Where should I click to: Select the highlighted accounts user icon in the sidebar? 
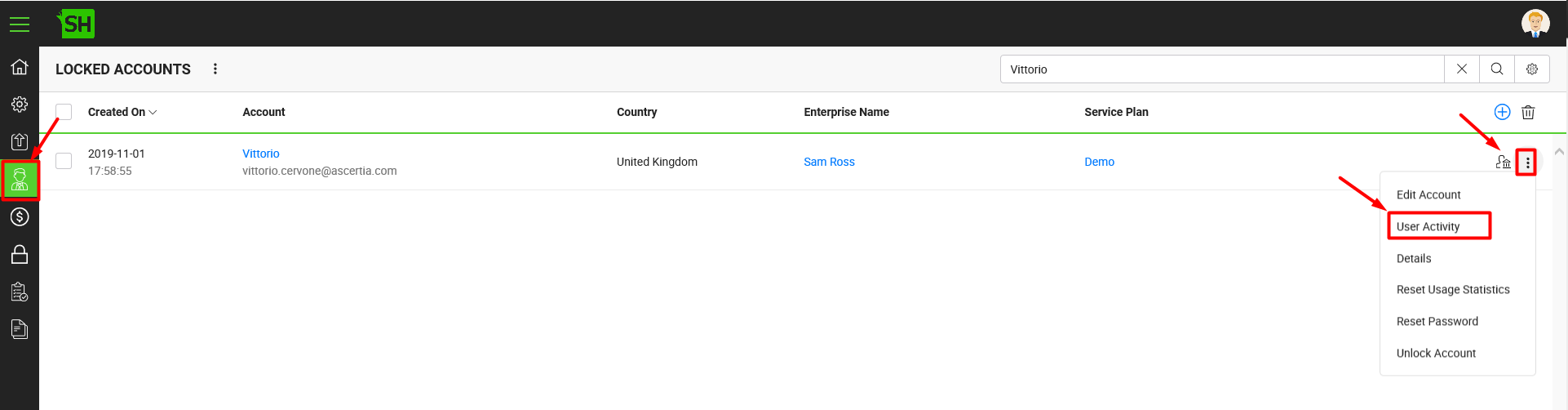click(20, 180)
